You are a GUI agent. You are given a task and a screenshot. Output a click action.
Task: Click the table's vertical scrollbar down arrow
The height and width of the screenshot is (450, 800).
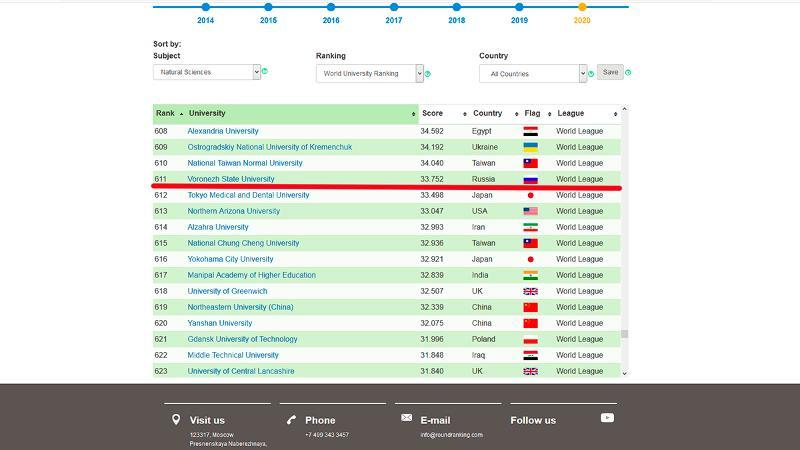click(625, 373)
